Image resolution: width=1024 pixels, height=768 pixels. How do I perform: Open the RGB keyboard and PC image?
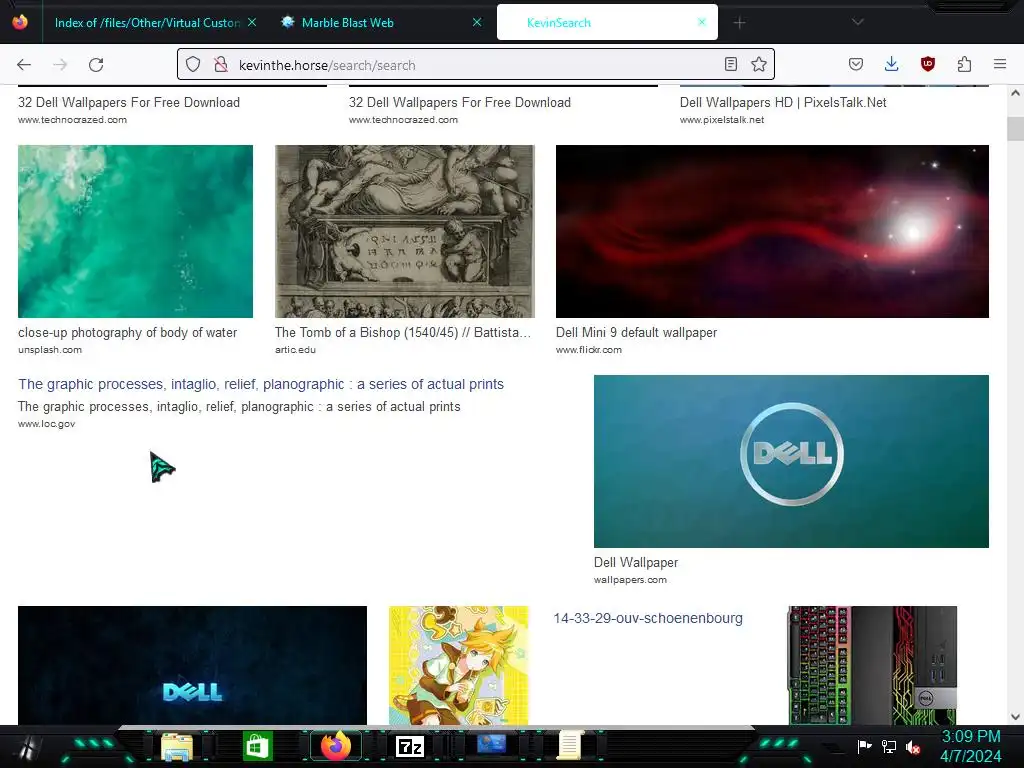[x=872, y=665]
